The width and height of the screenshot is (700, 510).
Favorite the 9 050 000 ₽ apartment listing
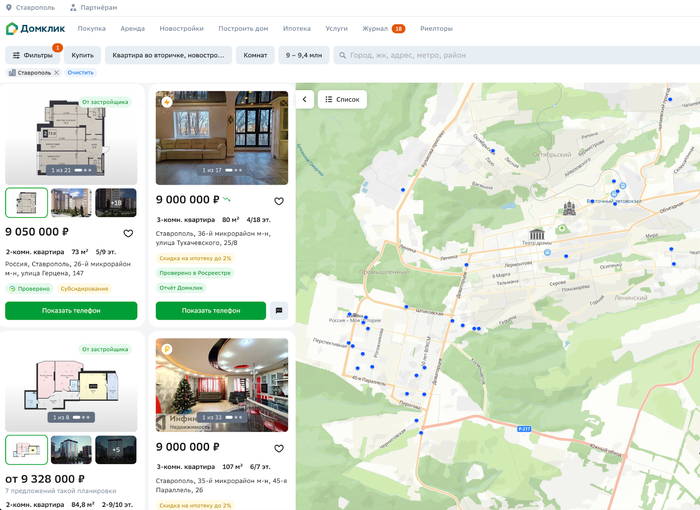[128, 233]
